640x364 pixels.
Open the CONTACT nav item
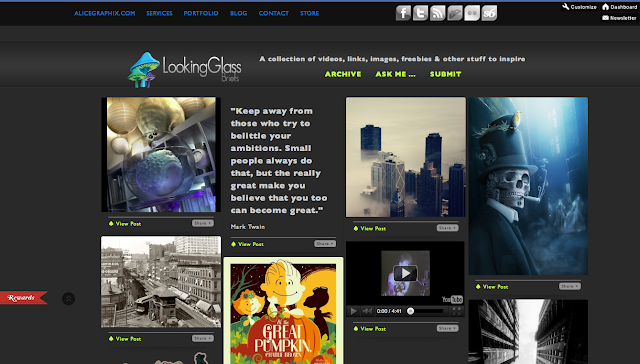point(273,13)
